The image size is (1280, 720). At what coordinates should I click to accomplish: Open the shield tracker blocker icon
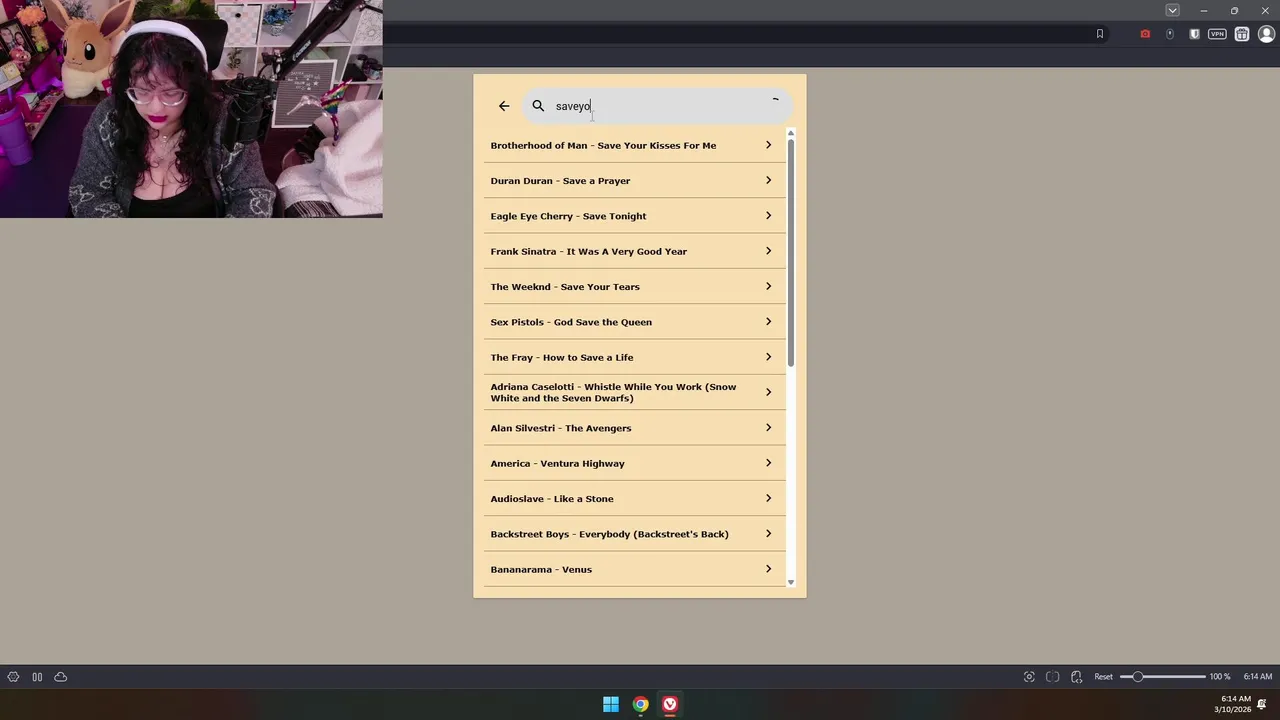(x=1194, y=34)
